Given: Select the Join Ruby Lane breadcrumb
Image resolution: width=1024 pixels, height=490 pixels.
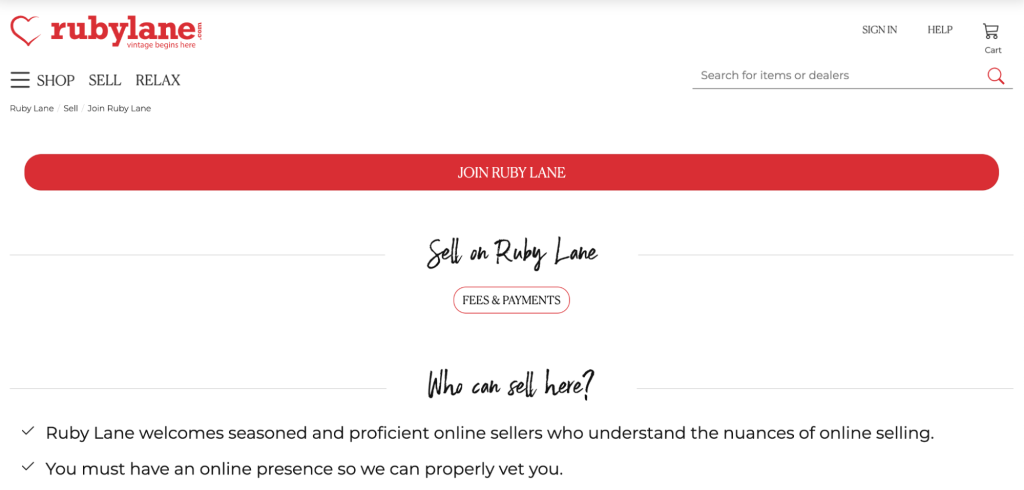Looking at the screenshot, I should click(x=119, y=108).
